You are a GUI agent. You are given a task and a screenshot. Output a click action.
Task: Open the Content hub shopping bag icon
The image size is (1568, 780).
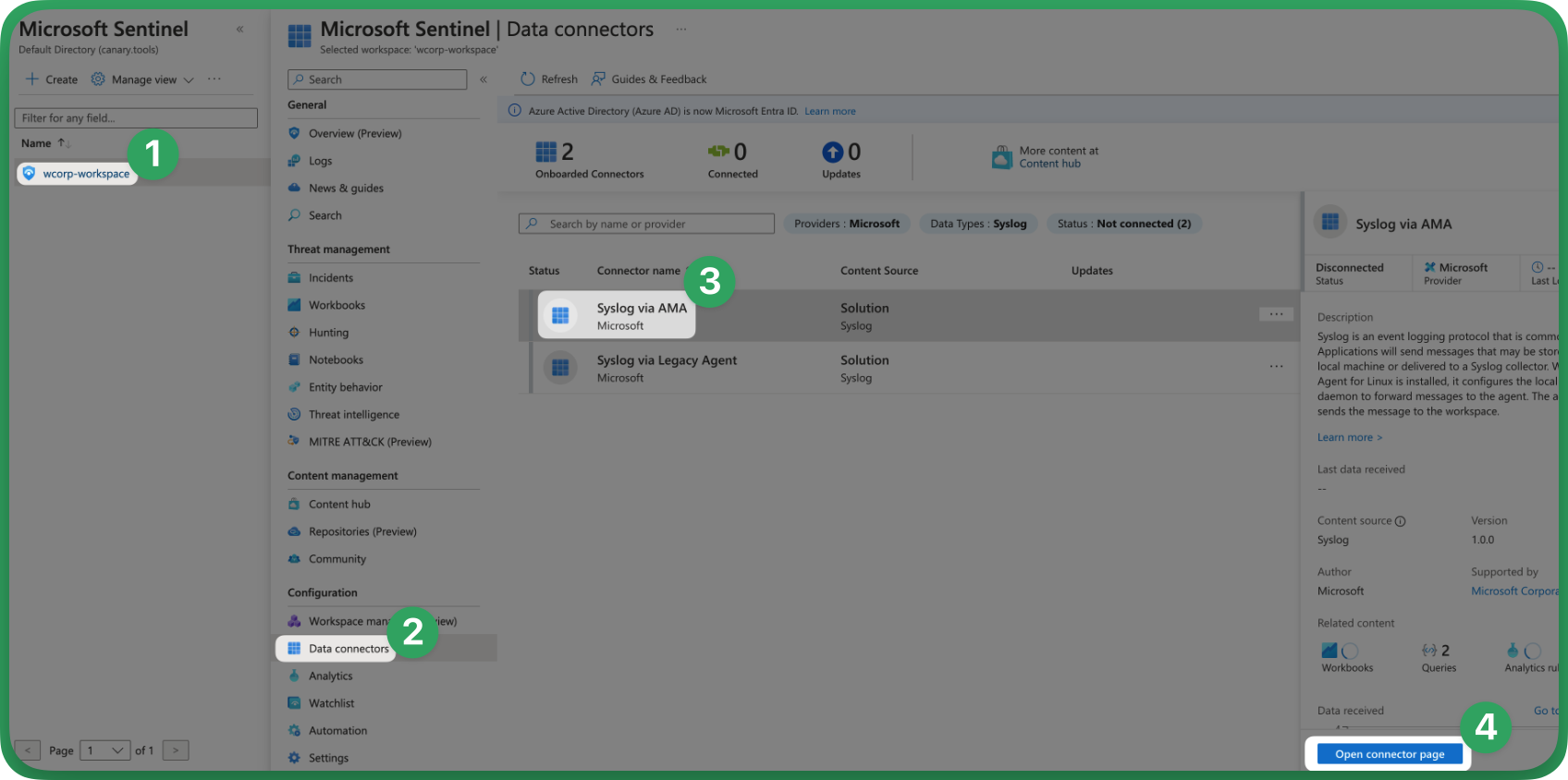click(1001, 158)
